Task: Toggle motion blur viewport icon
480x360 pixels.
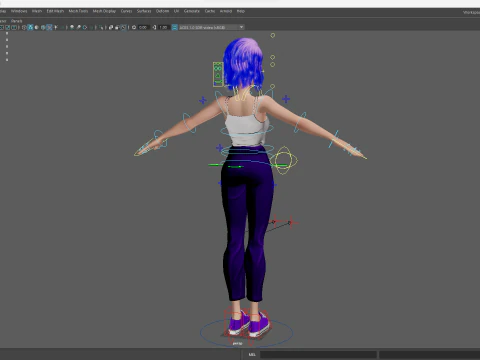Action: (78, 27)
